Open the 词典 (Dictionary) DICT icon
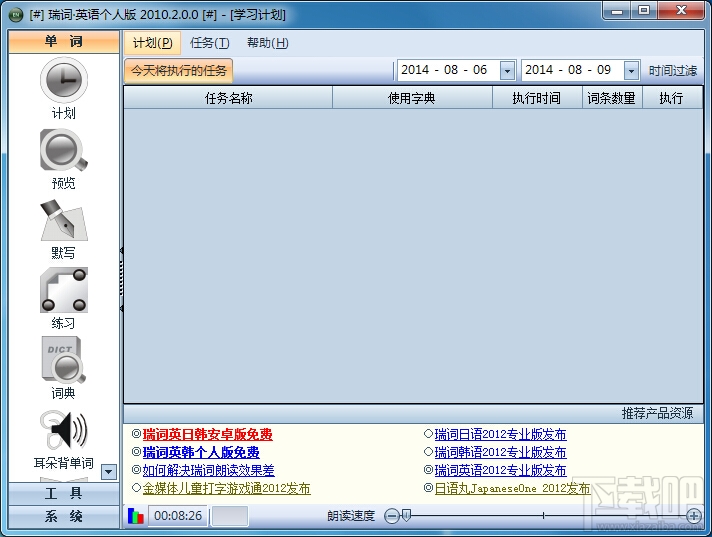Image resolution: width=712 pixels, height=537 pixels. pyautogui.click(x=64, y=360)
